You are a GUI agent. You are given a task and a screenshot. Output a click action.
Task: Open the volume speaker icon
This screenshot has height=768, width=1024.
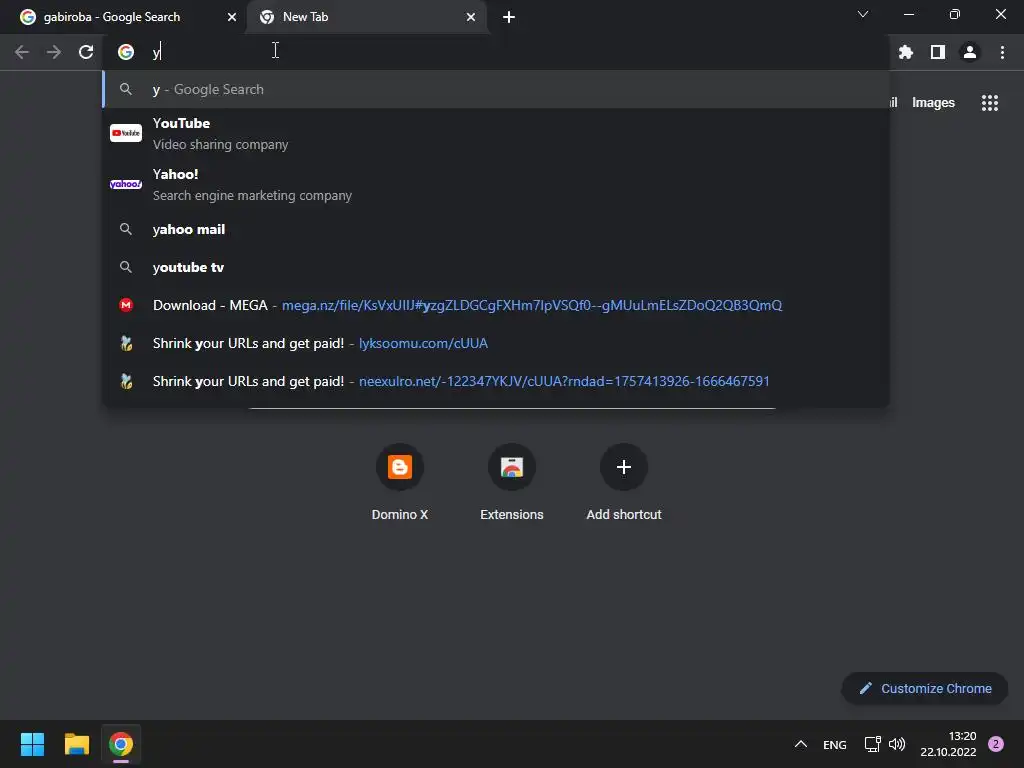(x=897, y=744)
